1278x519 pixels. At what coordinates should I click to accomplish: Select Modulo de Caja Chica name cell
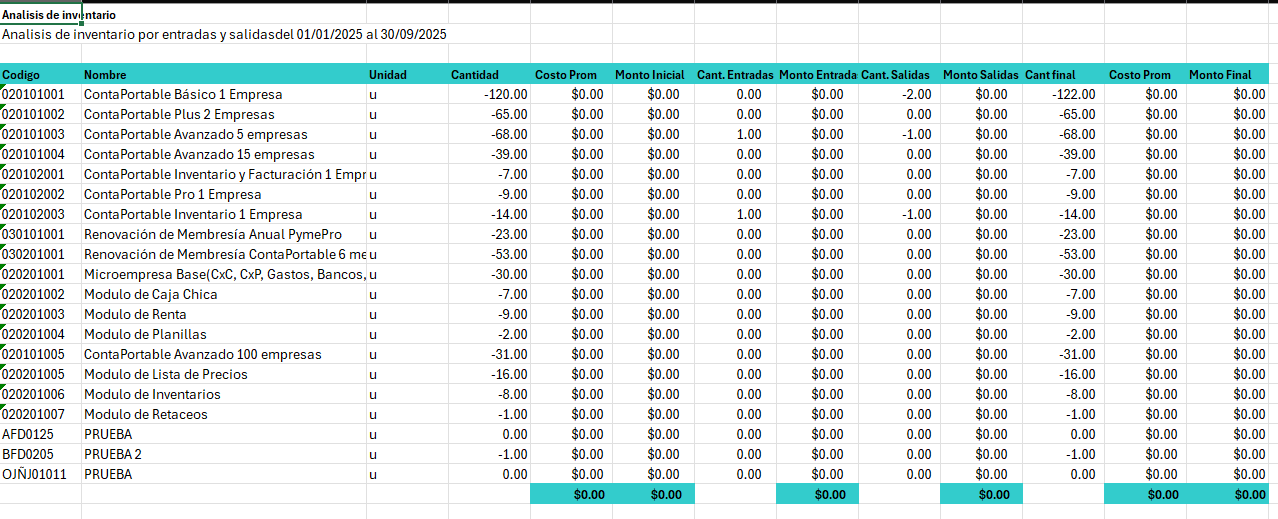(224, 294)
